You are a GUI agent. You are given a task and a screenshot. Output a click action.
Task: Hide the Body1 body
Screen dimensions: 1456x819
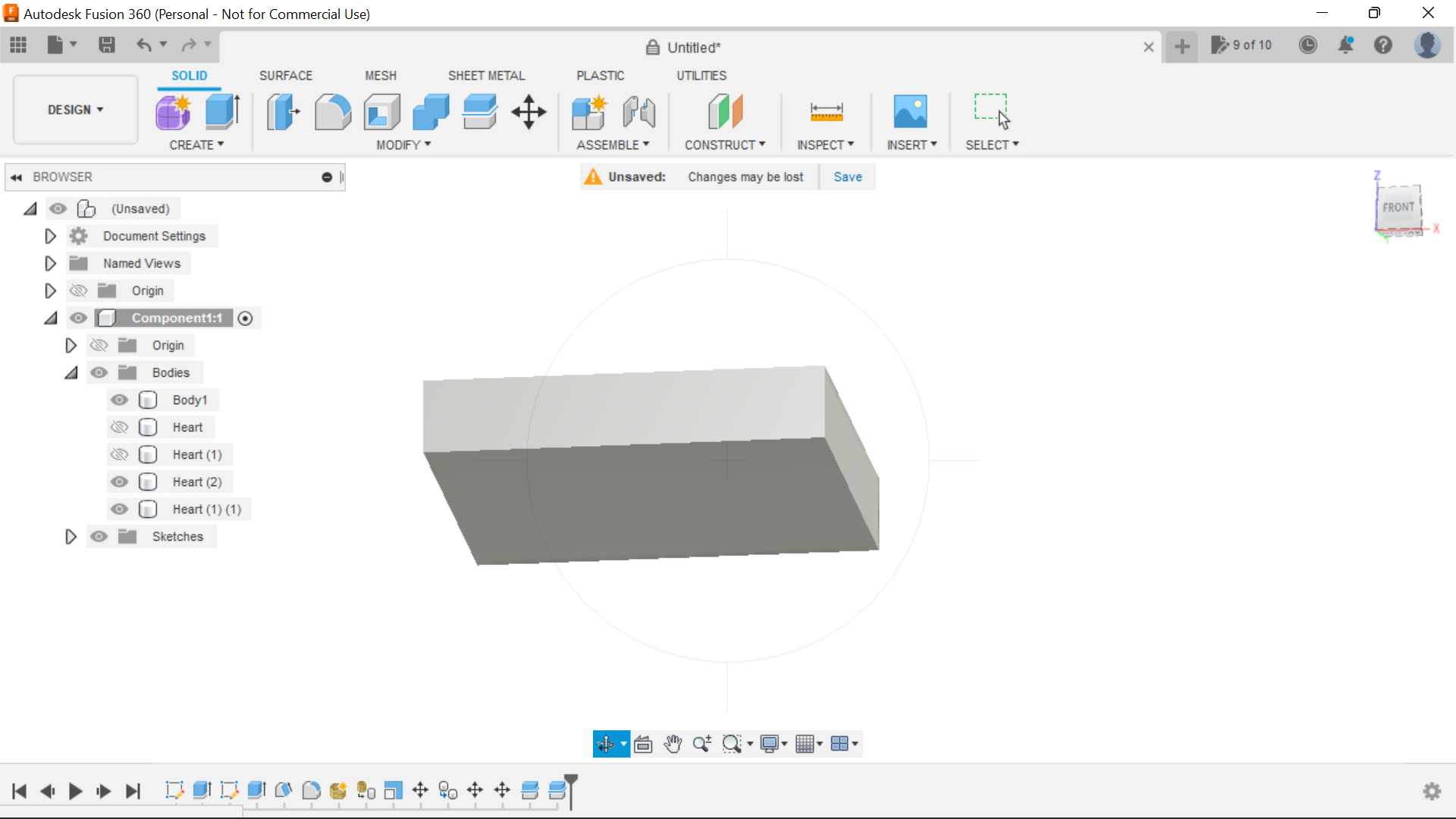(x=119, y=400)
